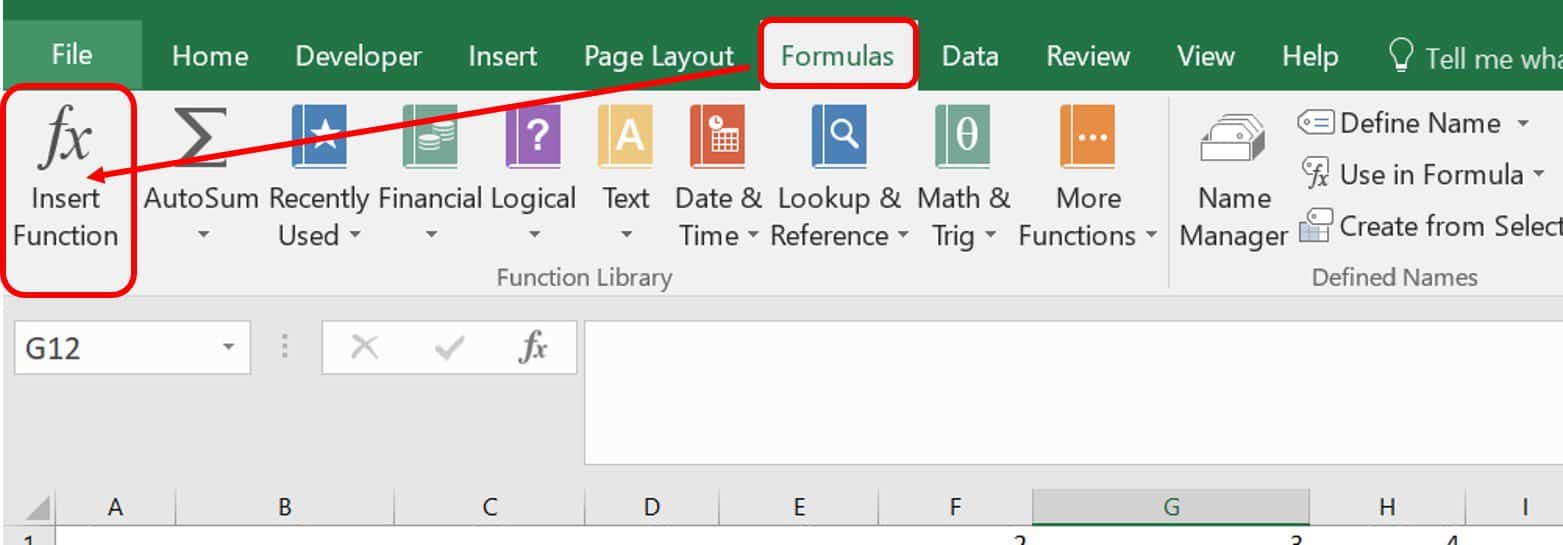Open Recently Used functions book icon
Image resolution: width=1563 pixels, height=545 pixels.
(319, 136)
